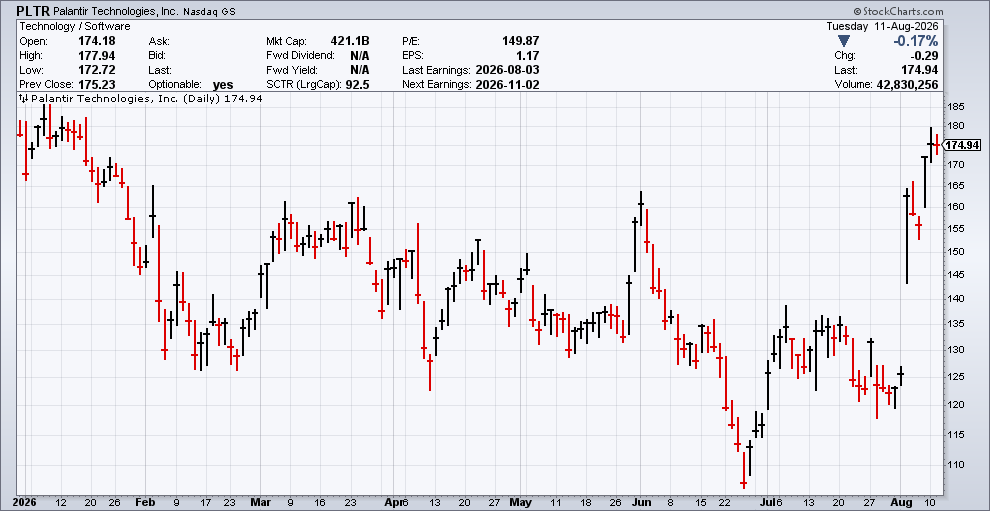Click the Feb label on date axis
The height and width of the screenshot is (511, 990).
146,503
